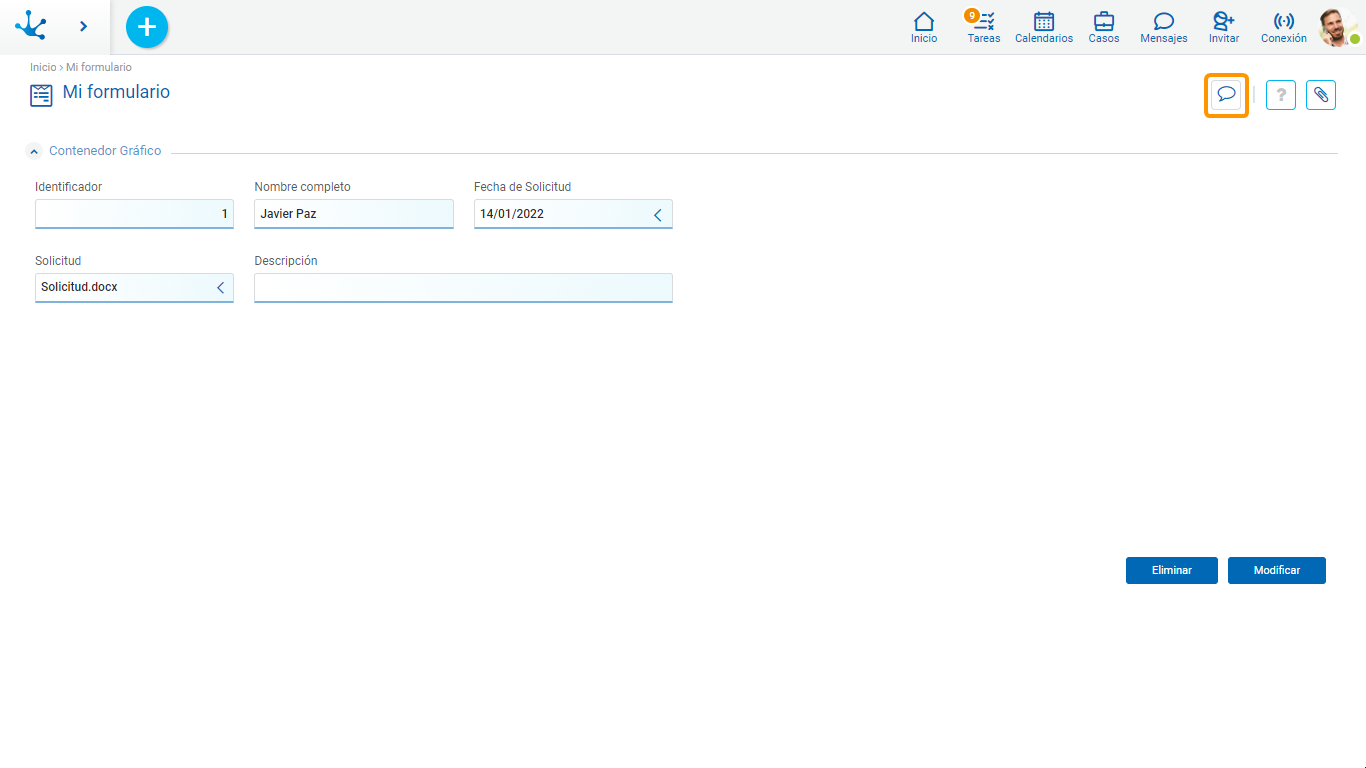Open Casos briefcase icon
Viewport: 1366px width, 768px height.
(1104, 27)
